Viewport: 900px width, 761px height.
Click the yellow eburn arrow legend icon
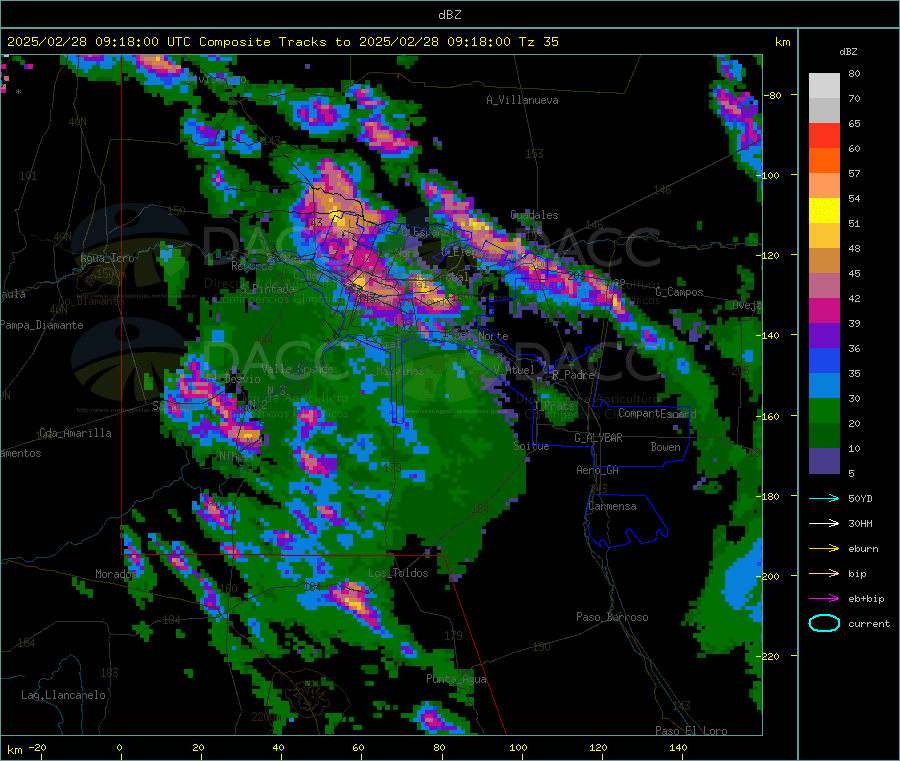pos(824,549)
